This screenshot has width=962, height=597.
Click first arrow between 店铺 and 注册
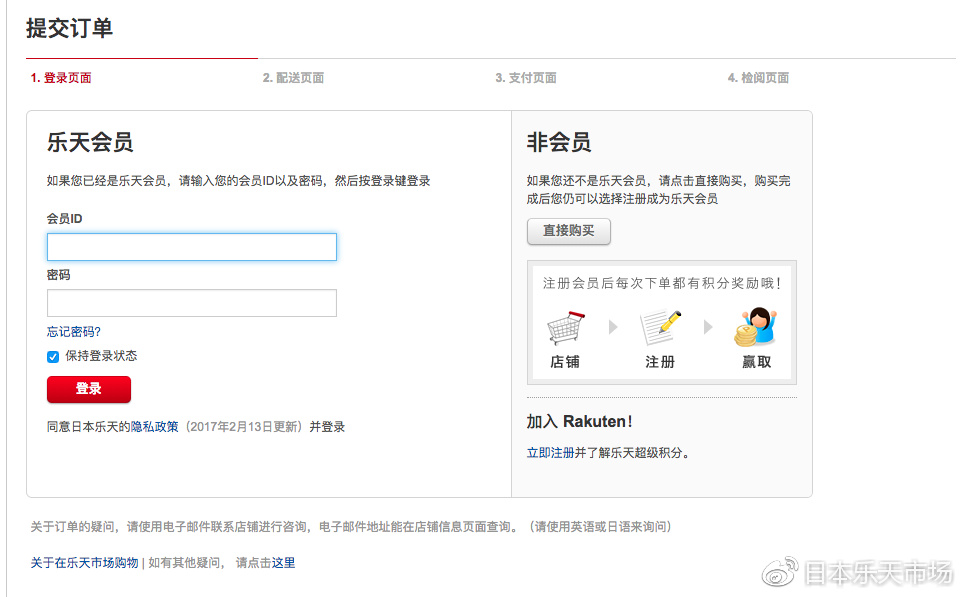click(613, 327)
